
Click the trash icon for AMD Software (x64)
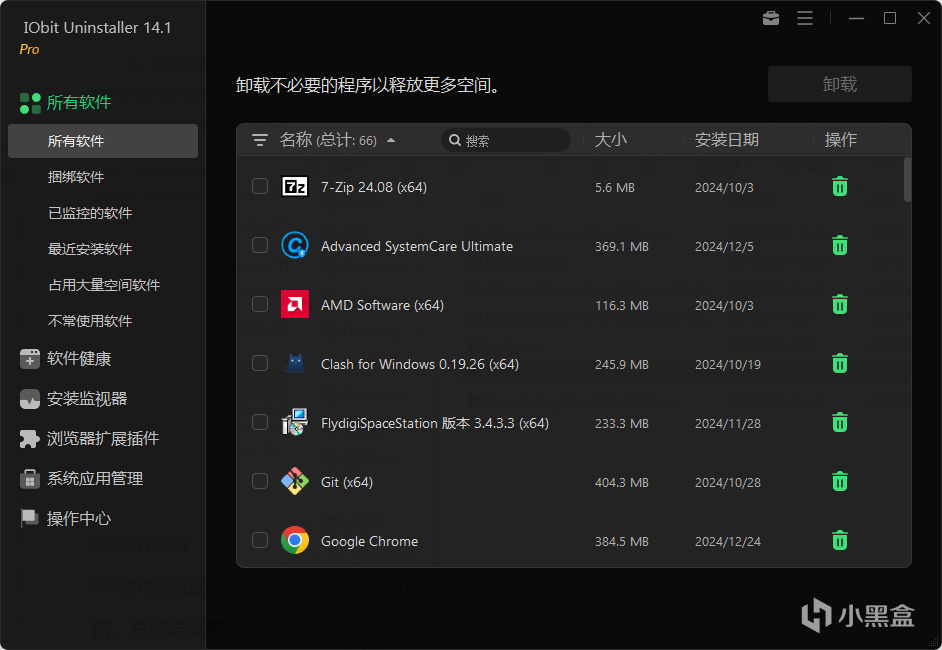point(840,305)
